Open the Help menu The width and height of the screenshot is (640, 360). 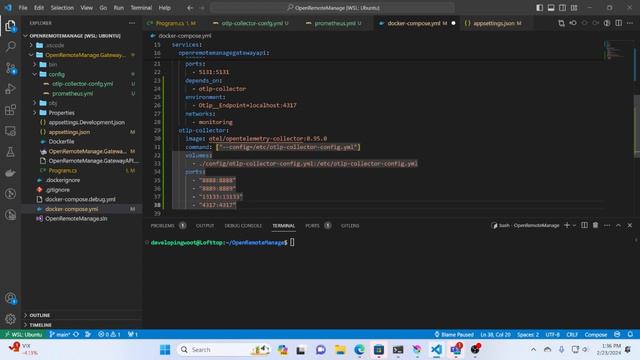tap(164, 8)
